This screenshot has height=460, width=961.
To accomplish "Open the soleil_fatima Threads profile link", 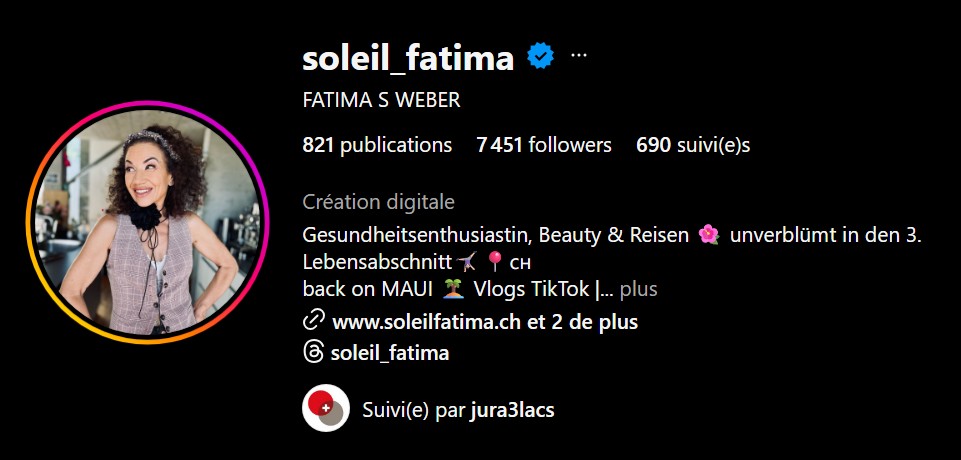I will (x=390, y=353).
